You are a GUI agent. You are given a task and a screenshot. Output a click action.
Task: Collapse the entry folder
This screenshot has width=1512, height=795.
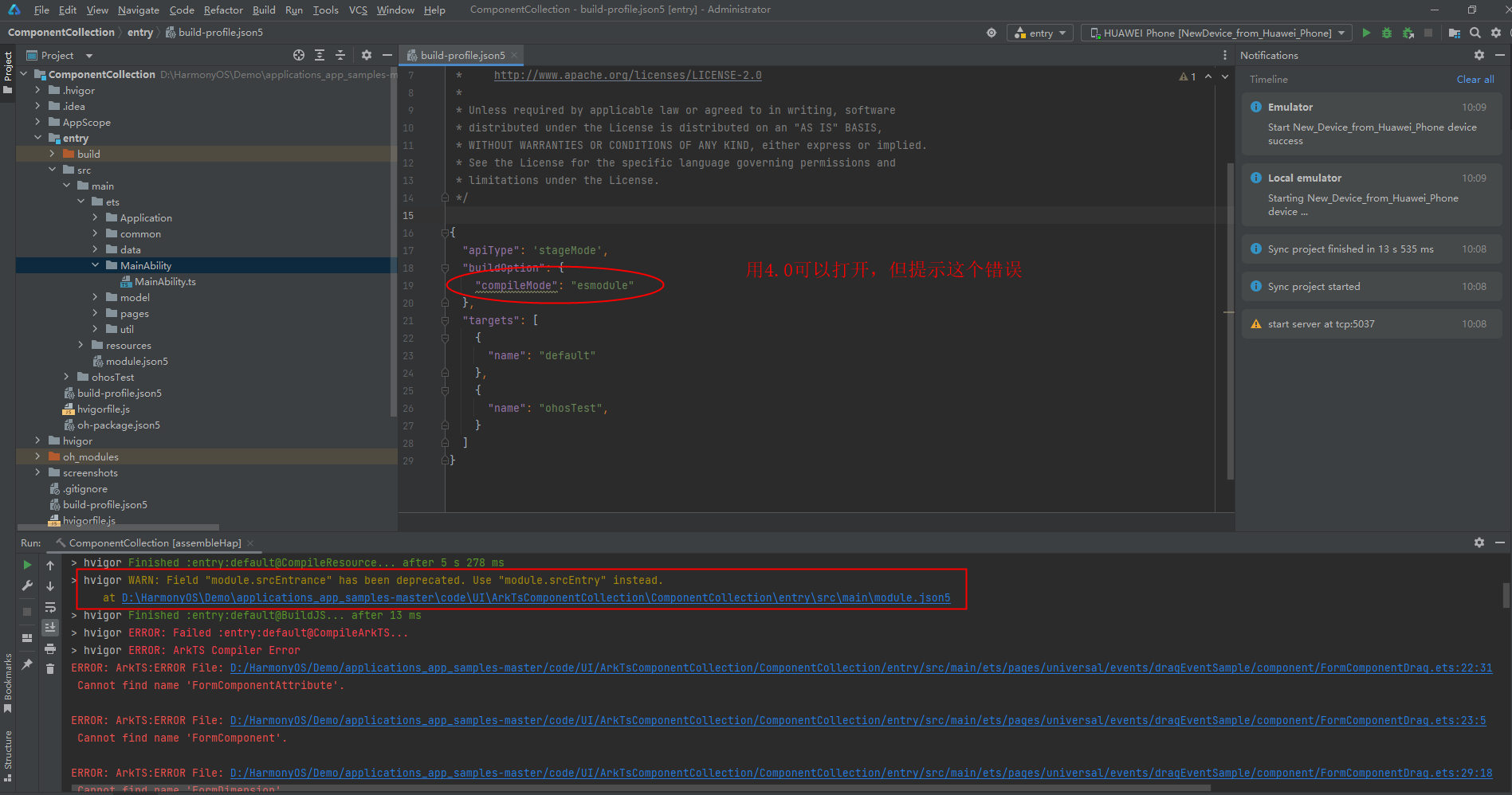[37, 138]
